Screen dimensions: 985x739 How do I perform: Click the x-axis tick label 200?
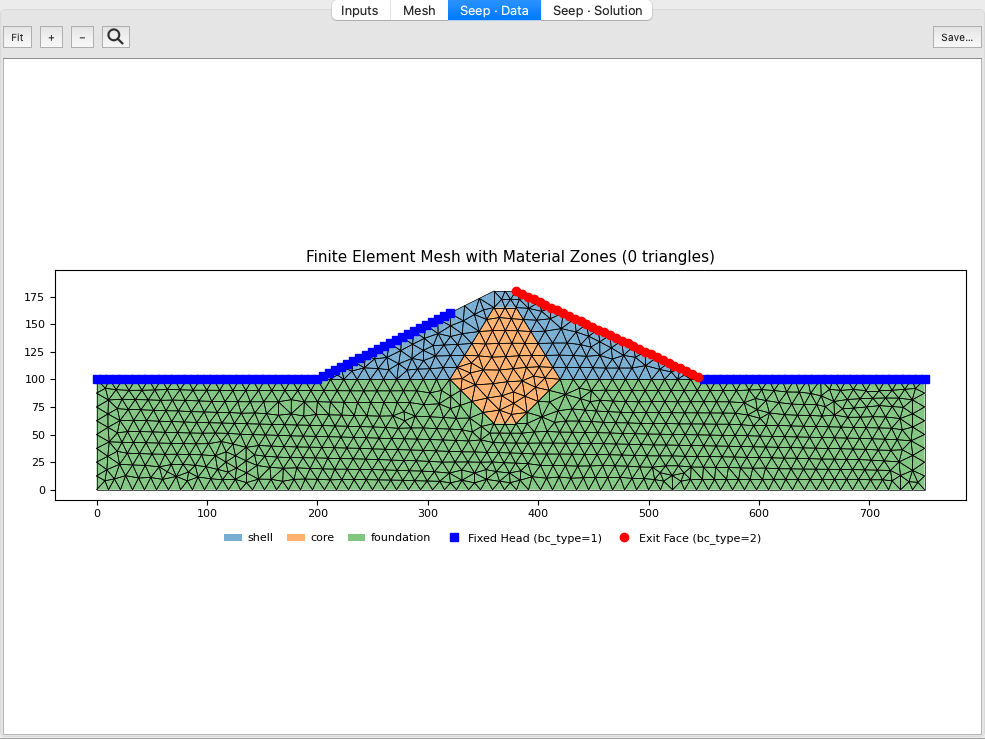(318, 513)
